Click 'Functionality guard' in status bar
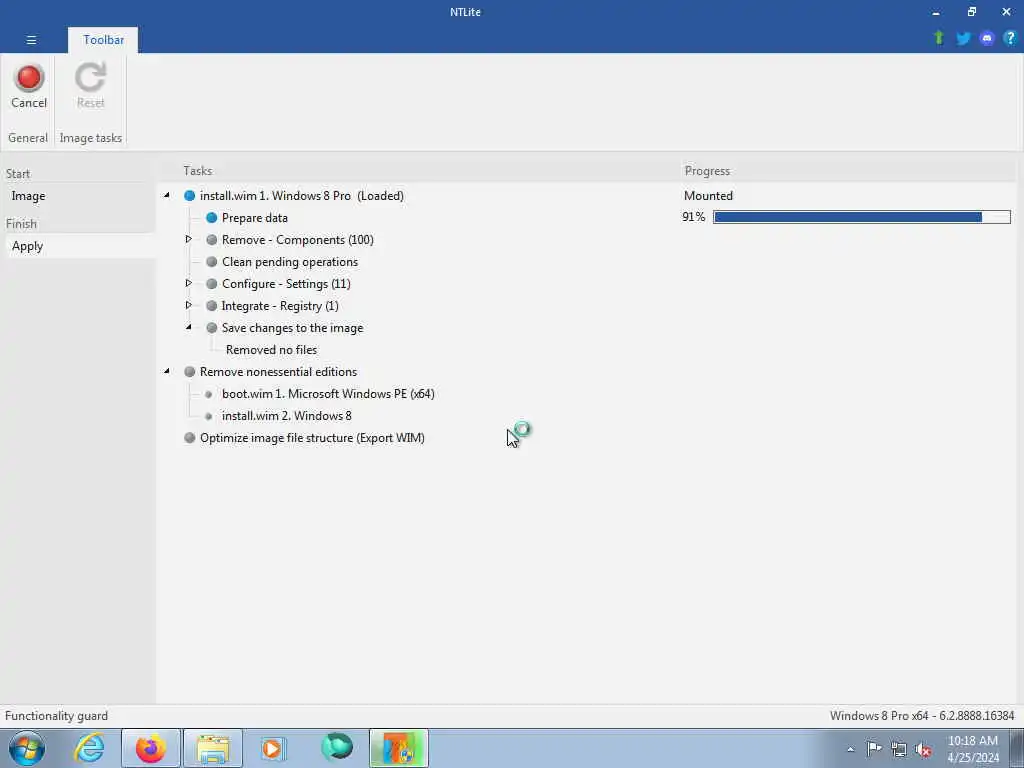 pyautogui.click(x=56, y=716)
